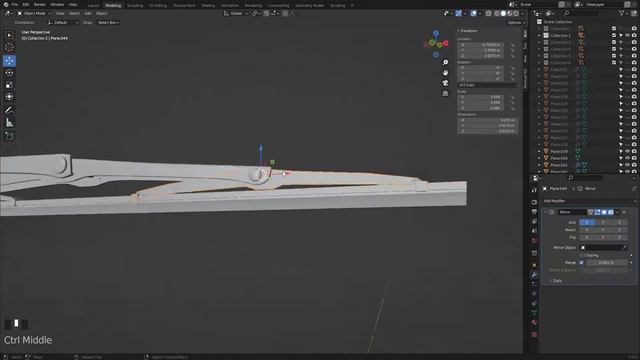The height and width of the screenshot is (360, 640).
Task: Select Plane.041 in the outliner
Action: 559,165
